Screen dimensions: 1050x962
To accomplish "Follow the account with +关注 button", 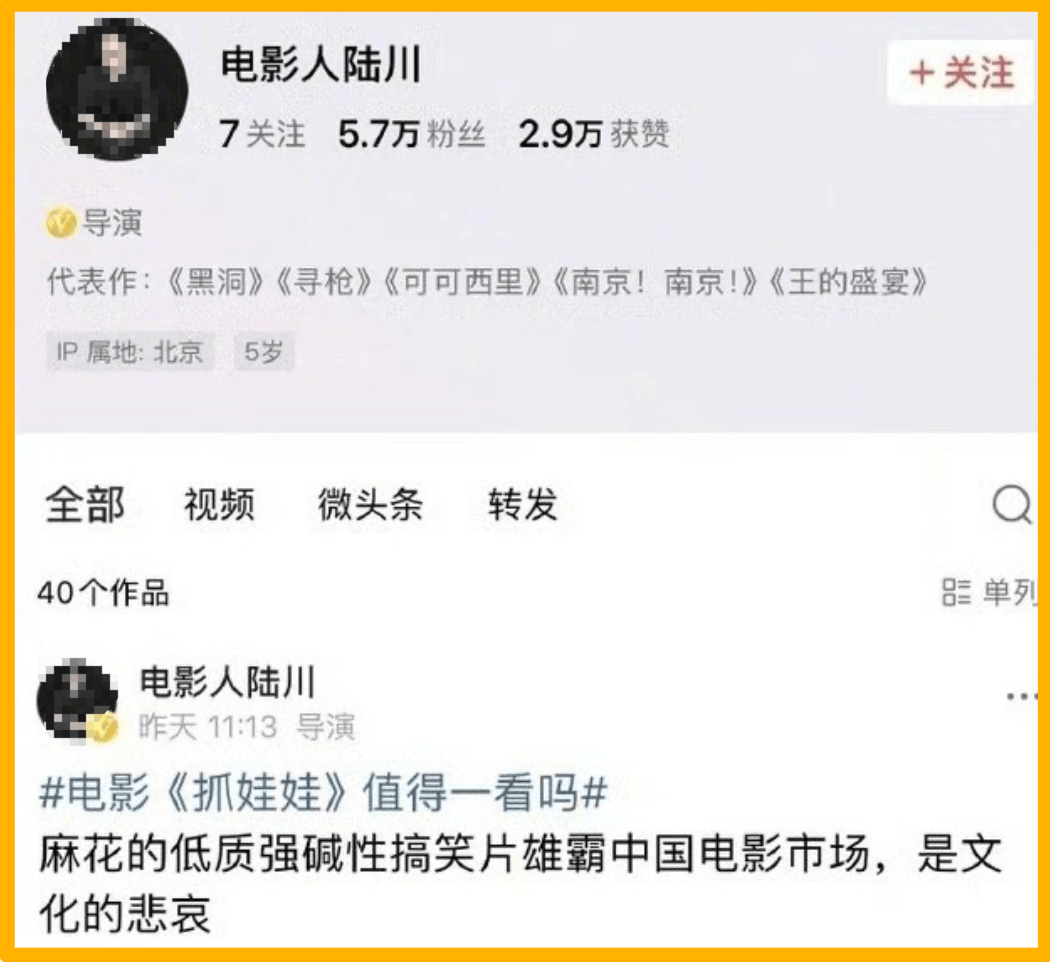I will 960,72.
